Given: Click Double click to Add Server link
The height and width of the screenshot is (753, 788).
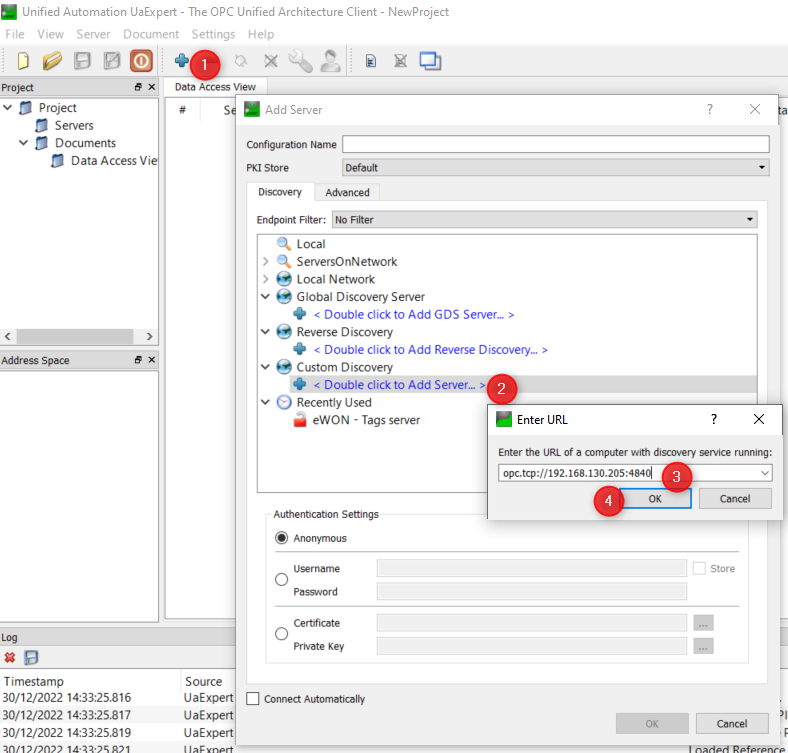Looking at the screenshot, I should (400, 385).
